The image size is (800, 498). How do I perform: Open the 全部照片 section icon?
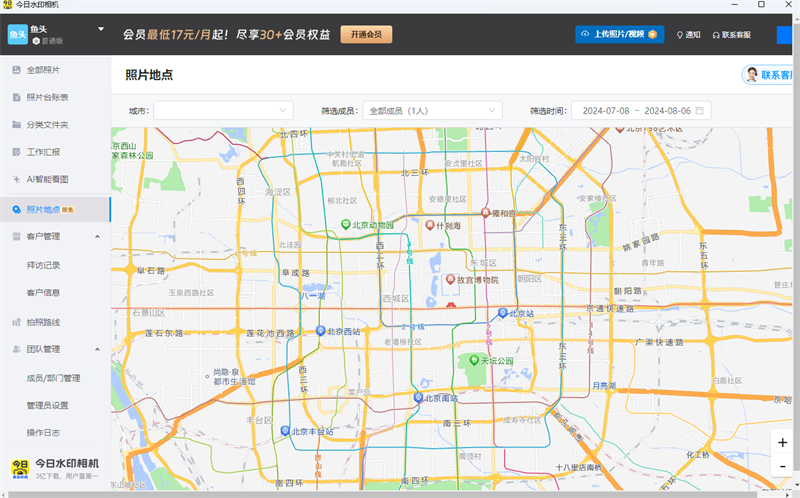(x=16, y=70)
